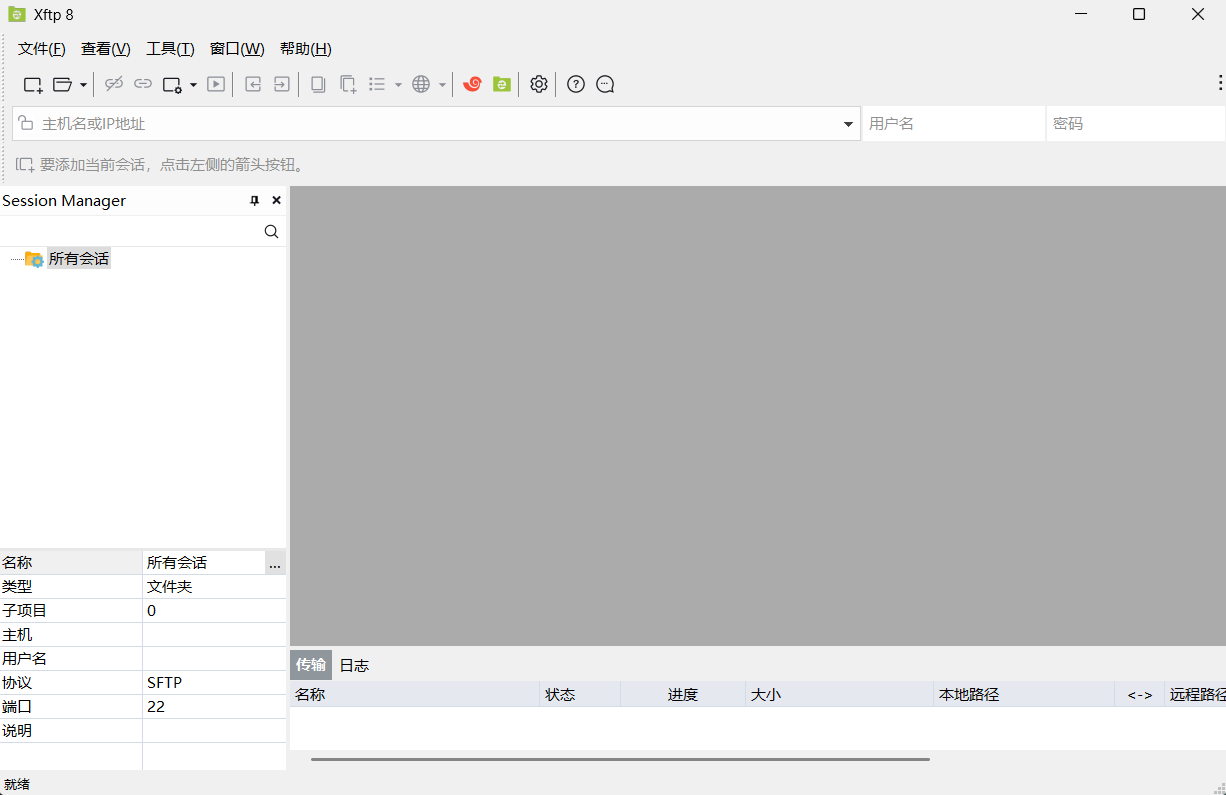The width and height of the screenshot is (1226, 795).
Task: Expand the globe encoding dropdown arrow
Action: coord(442,85)
